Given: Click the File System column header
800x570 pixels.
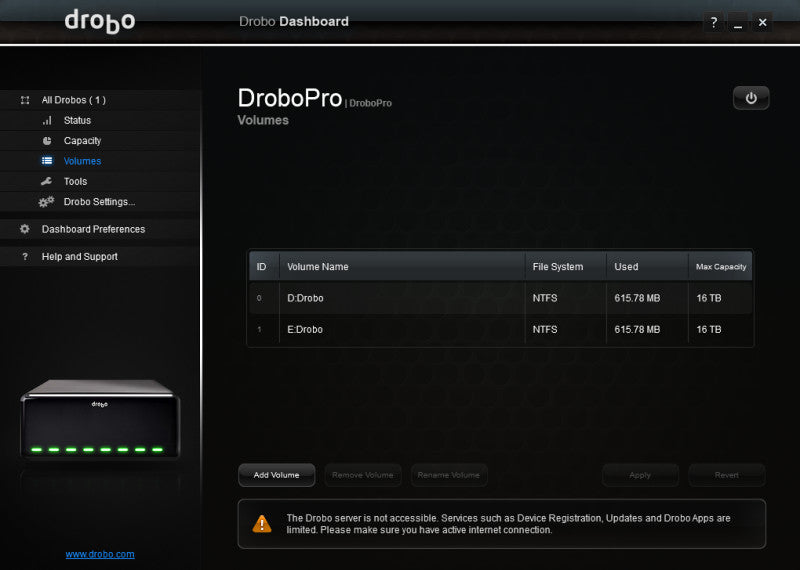Looking at the screenshot, I should tap(566, 266).
